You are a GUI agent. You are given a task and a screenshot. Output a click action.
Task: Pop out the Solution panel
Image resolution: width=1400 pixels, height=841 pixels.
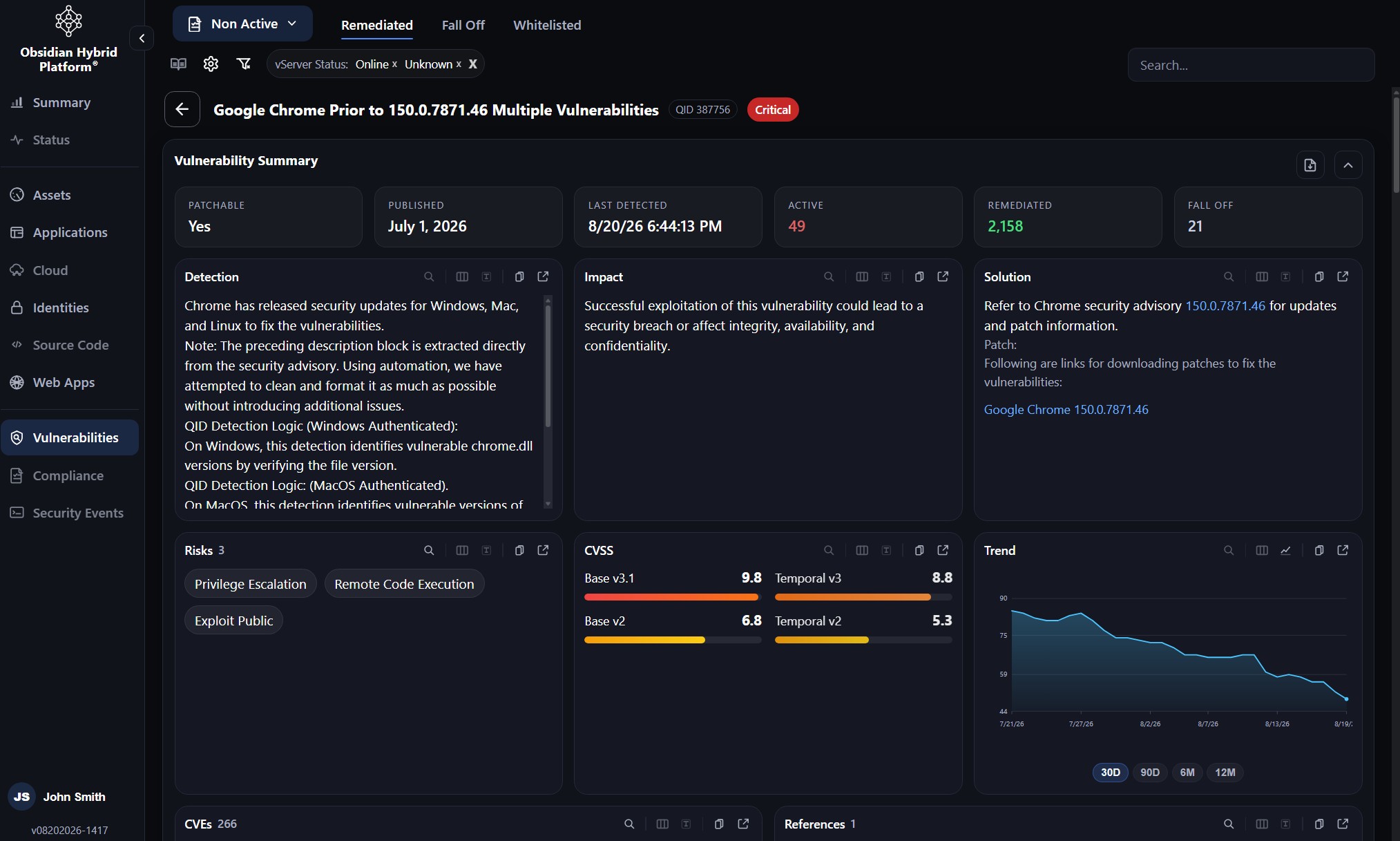click(x=1343, y=276)
